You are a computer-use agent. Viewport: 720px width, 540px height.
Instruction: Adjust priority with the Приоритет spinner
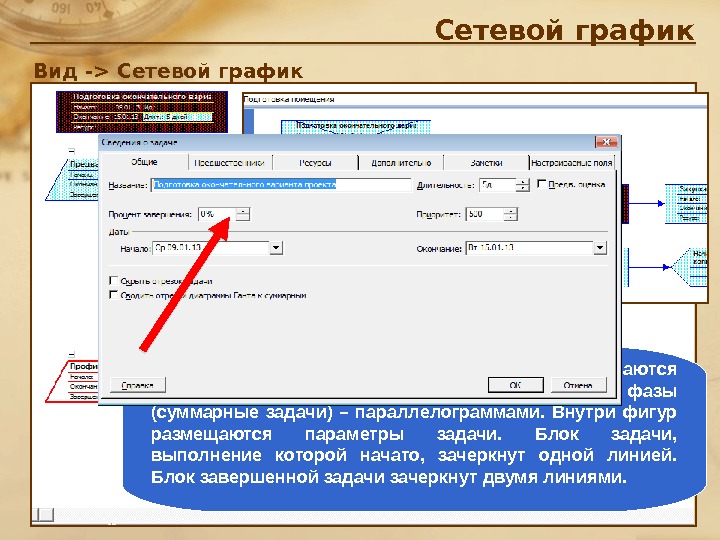[x=510, y=214]
